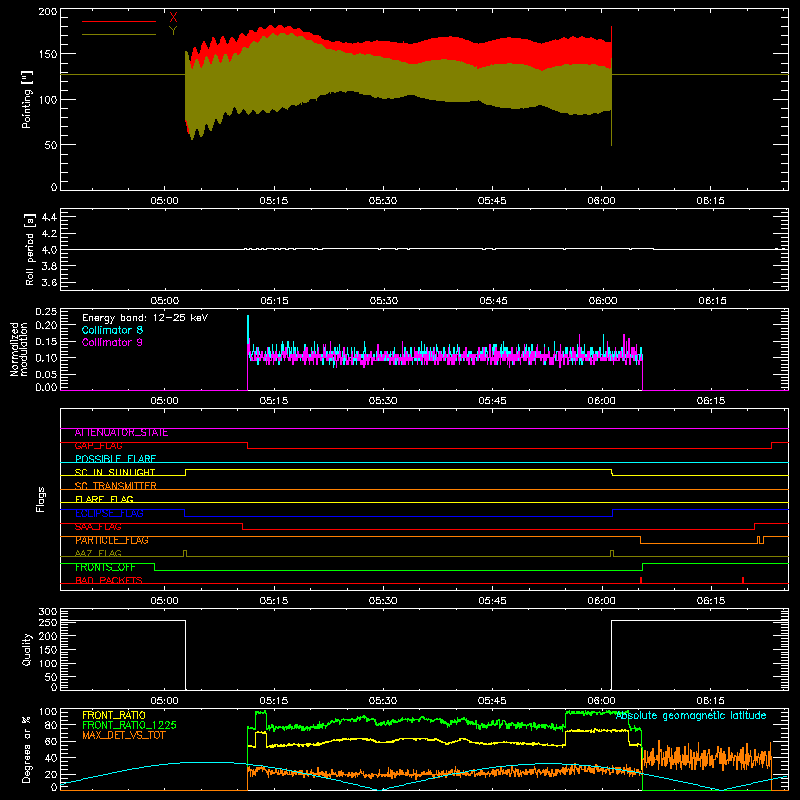This screenshot has width=800, height=800.
Task: Click the 05:15 tick under Pointing plot
Action: click(273, 201)
